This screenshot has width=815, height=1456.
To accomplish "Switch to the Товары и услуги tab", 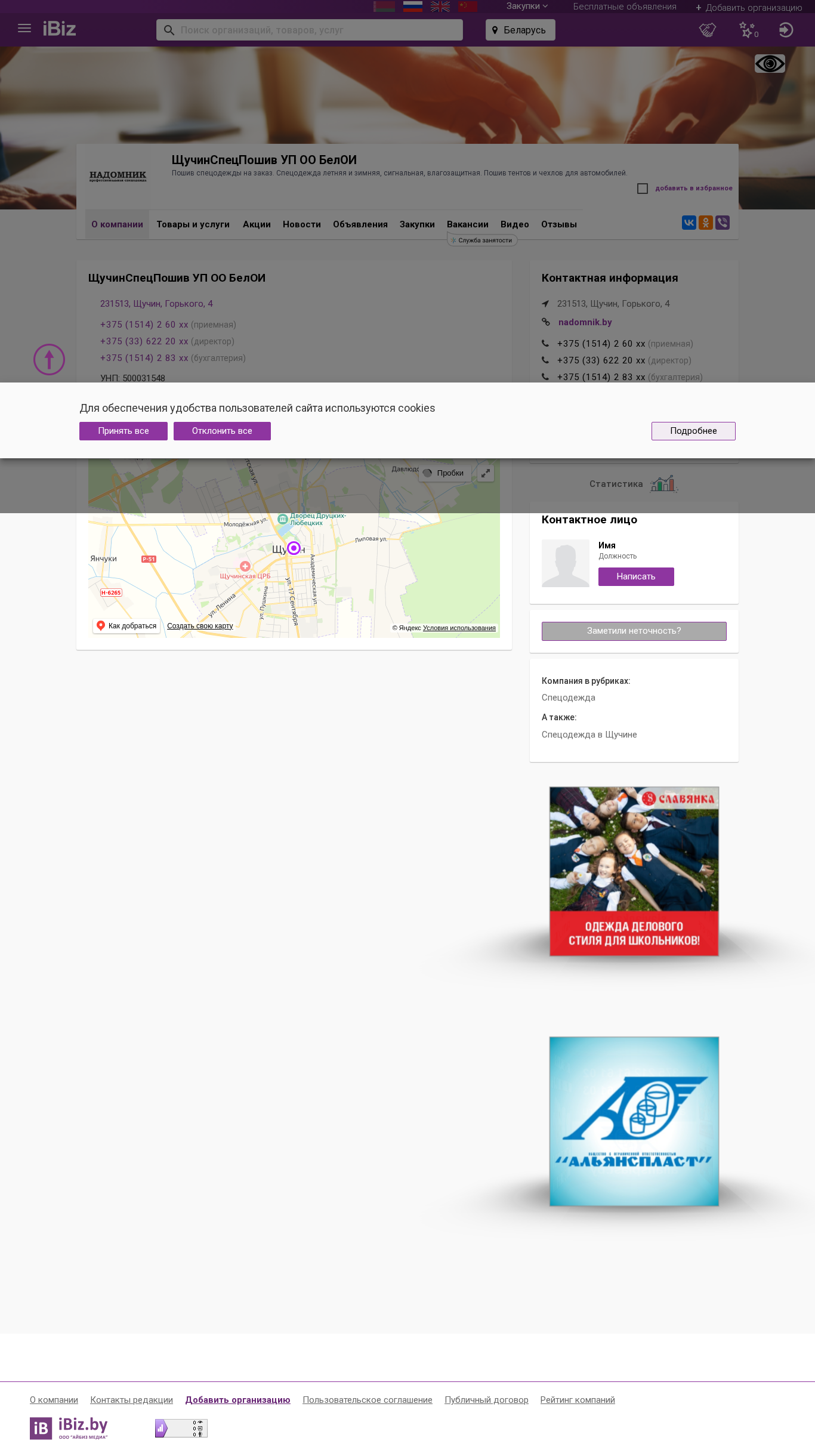I will 193,224.
